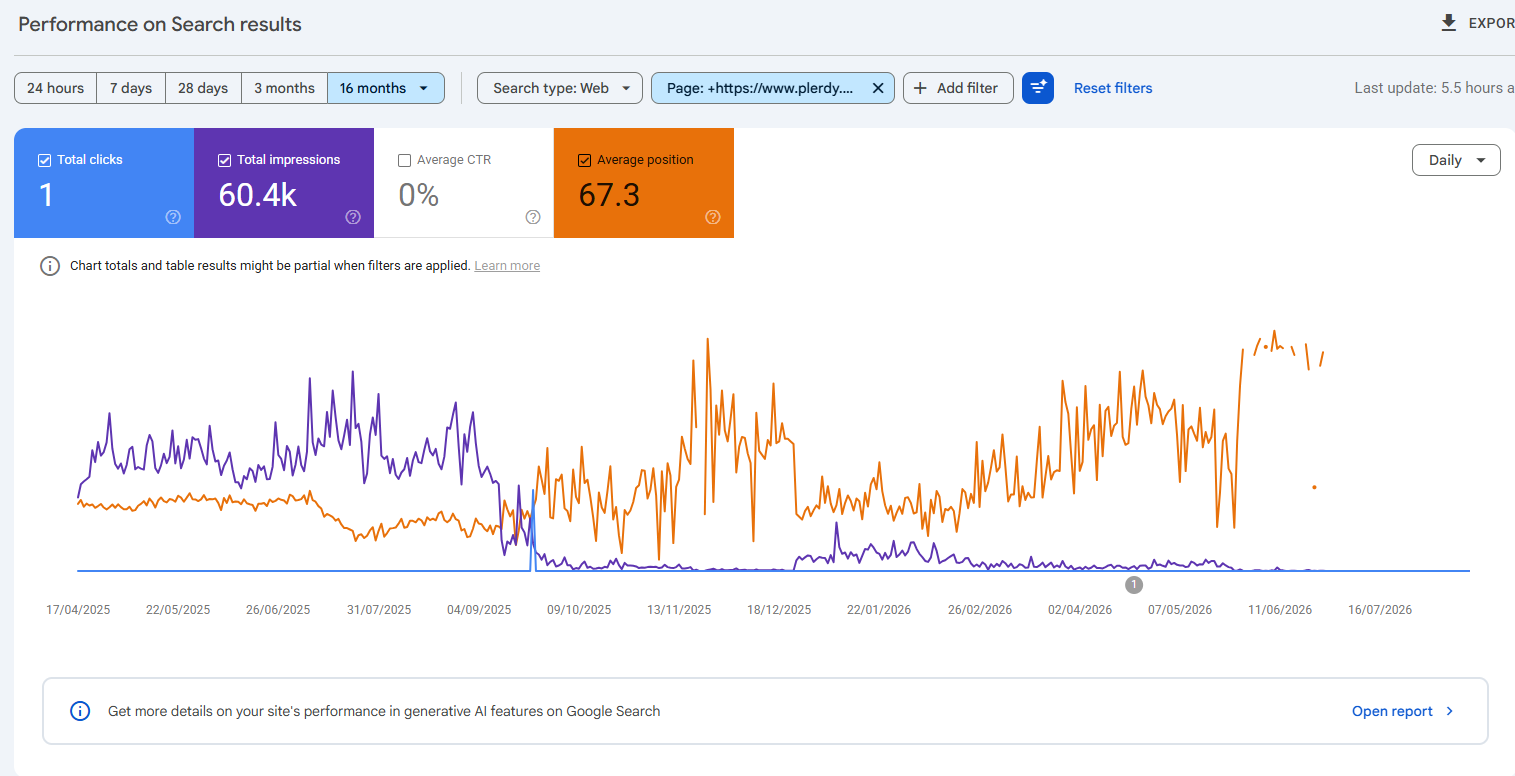1515x776 pixels.
Task: Enable the Average CTR checkbox
Action: coord(404,160)
